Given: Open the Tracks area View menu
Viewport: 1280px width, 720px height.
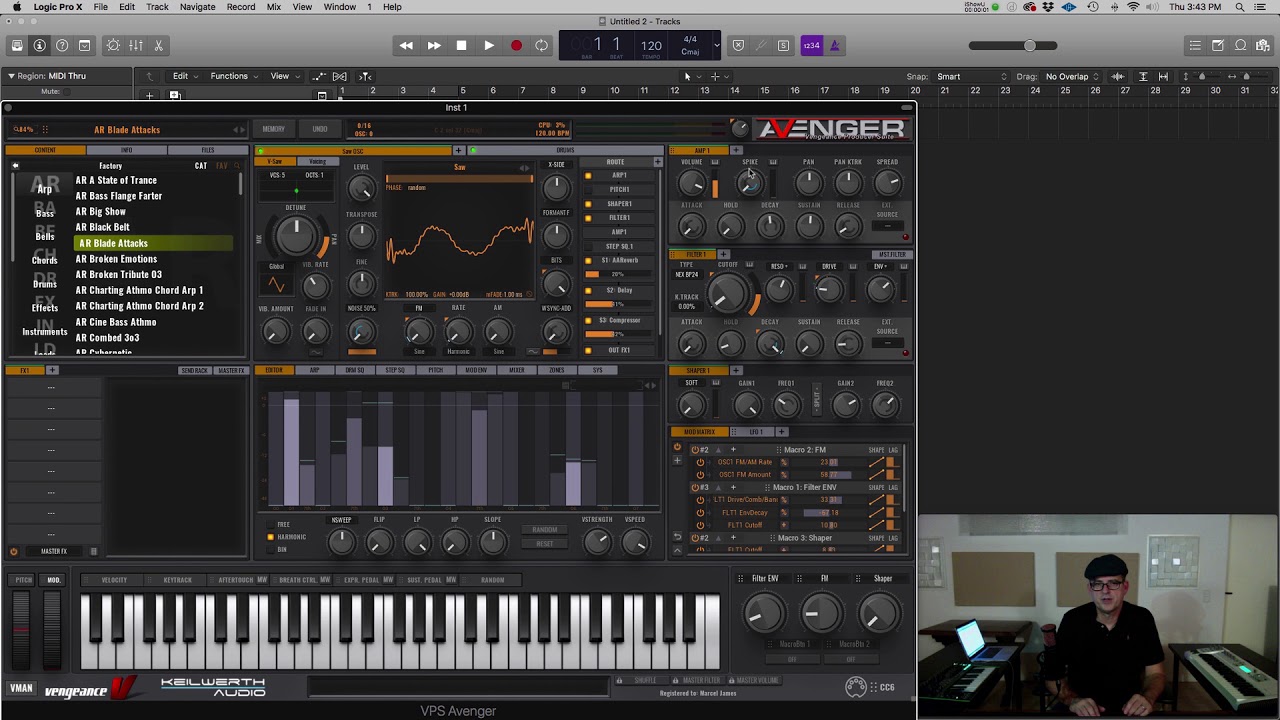Looking at the screenshot, I should 284,76.
